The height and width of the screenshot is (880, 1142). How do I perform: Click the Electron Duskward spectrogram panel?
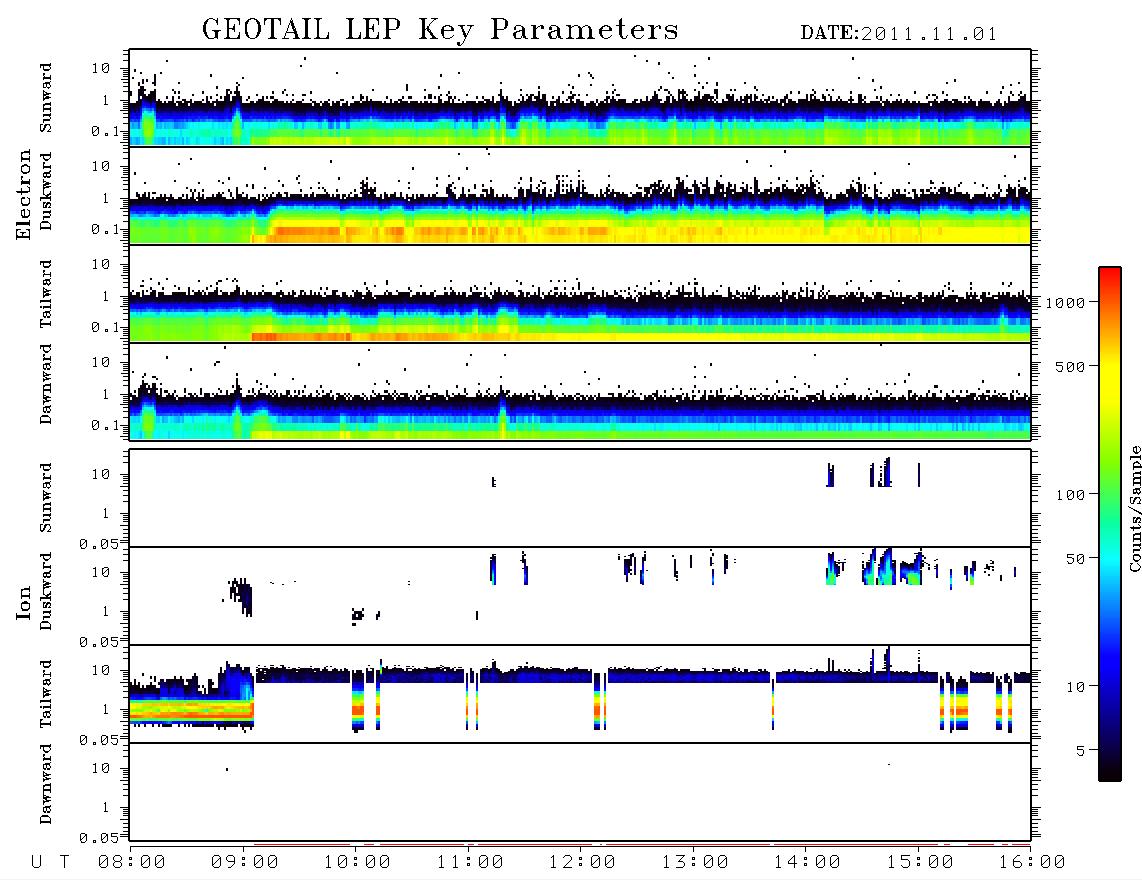click(580, 195)
